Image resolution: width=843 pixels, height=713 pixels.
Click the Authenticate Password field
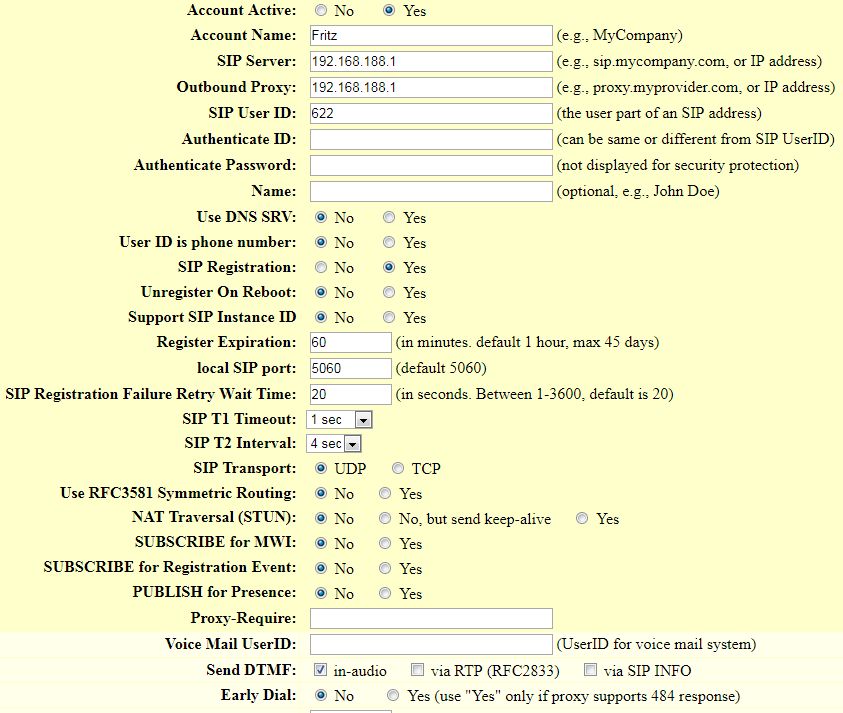click(x=431, y=165)
